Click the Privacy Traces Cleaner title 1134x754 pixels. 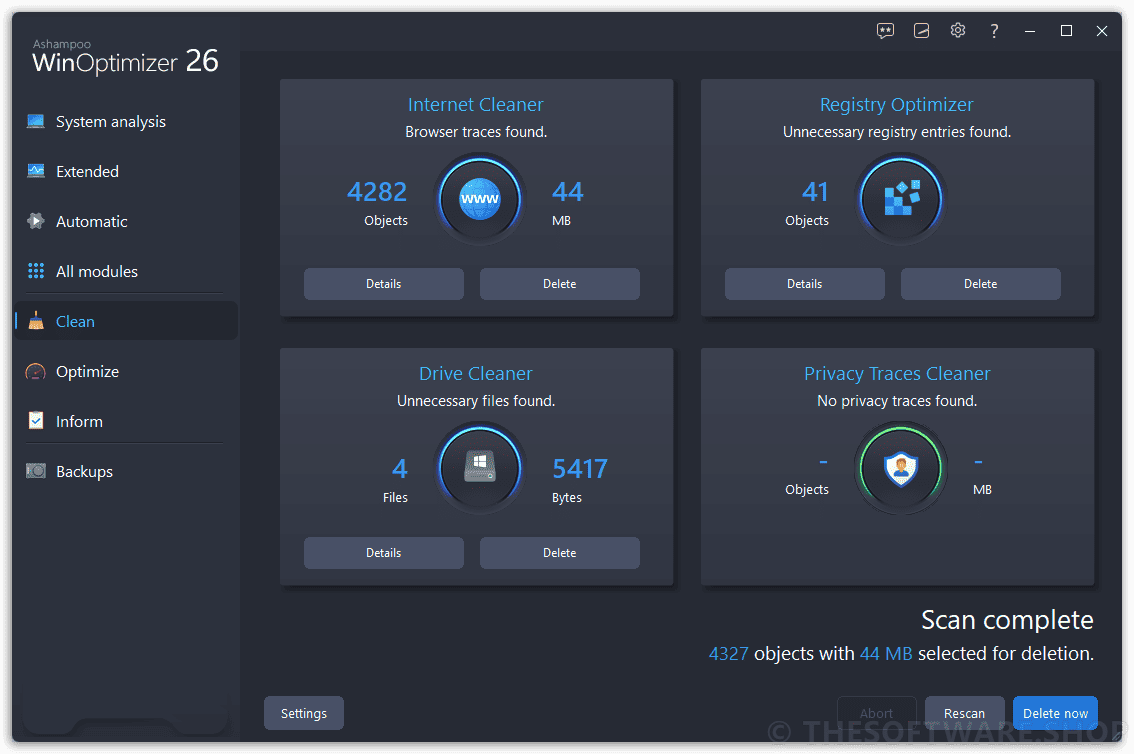pos(897,374)
